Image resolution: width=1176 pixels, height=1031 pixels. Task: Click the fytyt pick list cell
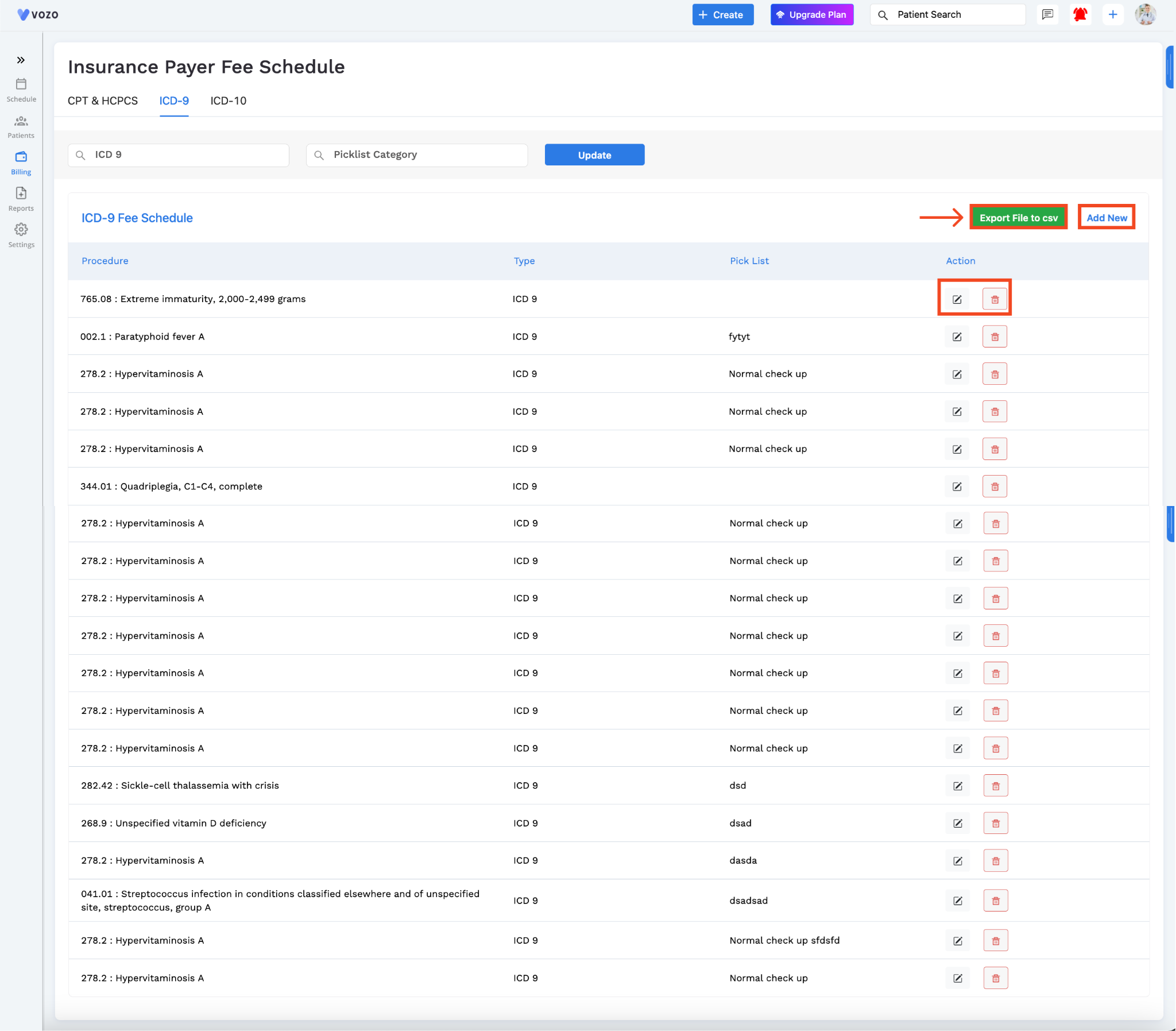click(739, 337)
